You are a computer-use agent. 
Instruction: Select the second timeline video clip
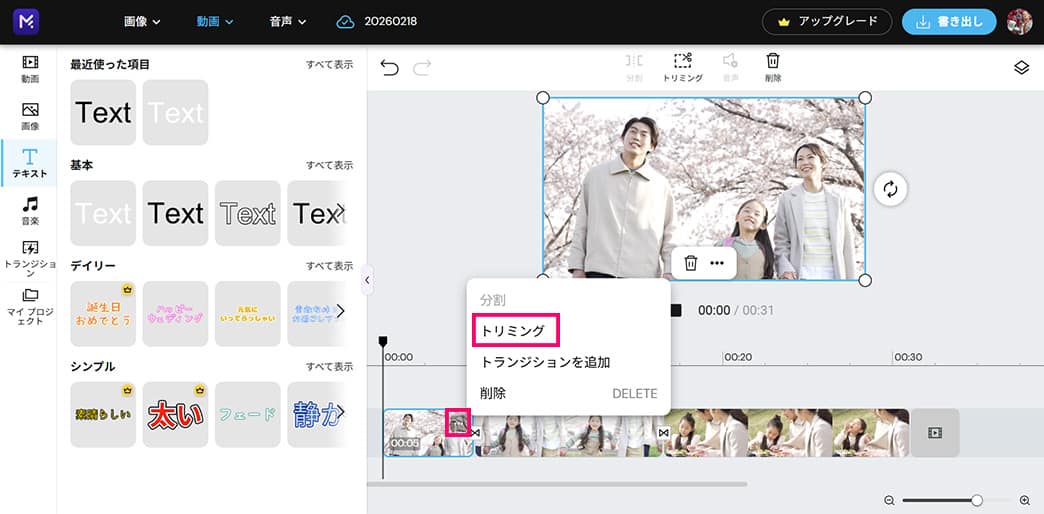(x=569, y=433)
